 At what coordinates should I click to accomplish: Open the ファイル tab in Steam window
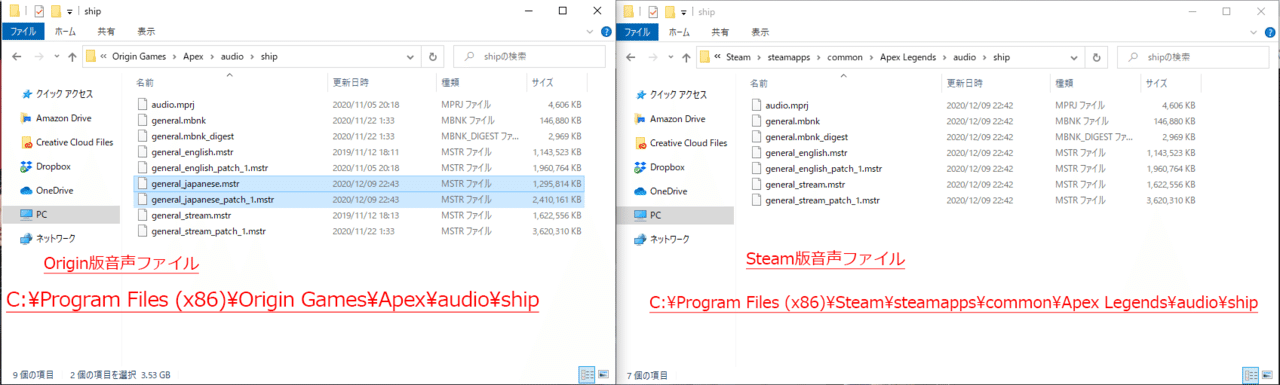coord(638,32)
